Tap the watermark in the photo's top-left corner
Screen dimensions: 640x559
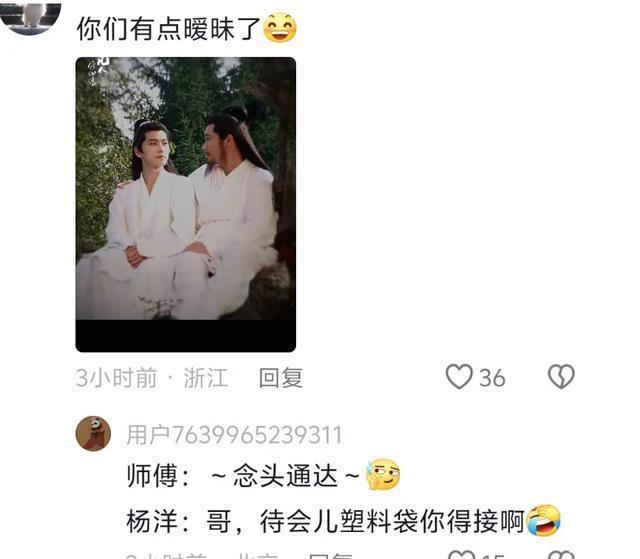(97, 72)
